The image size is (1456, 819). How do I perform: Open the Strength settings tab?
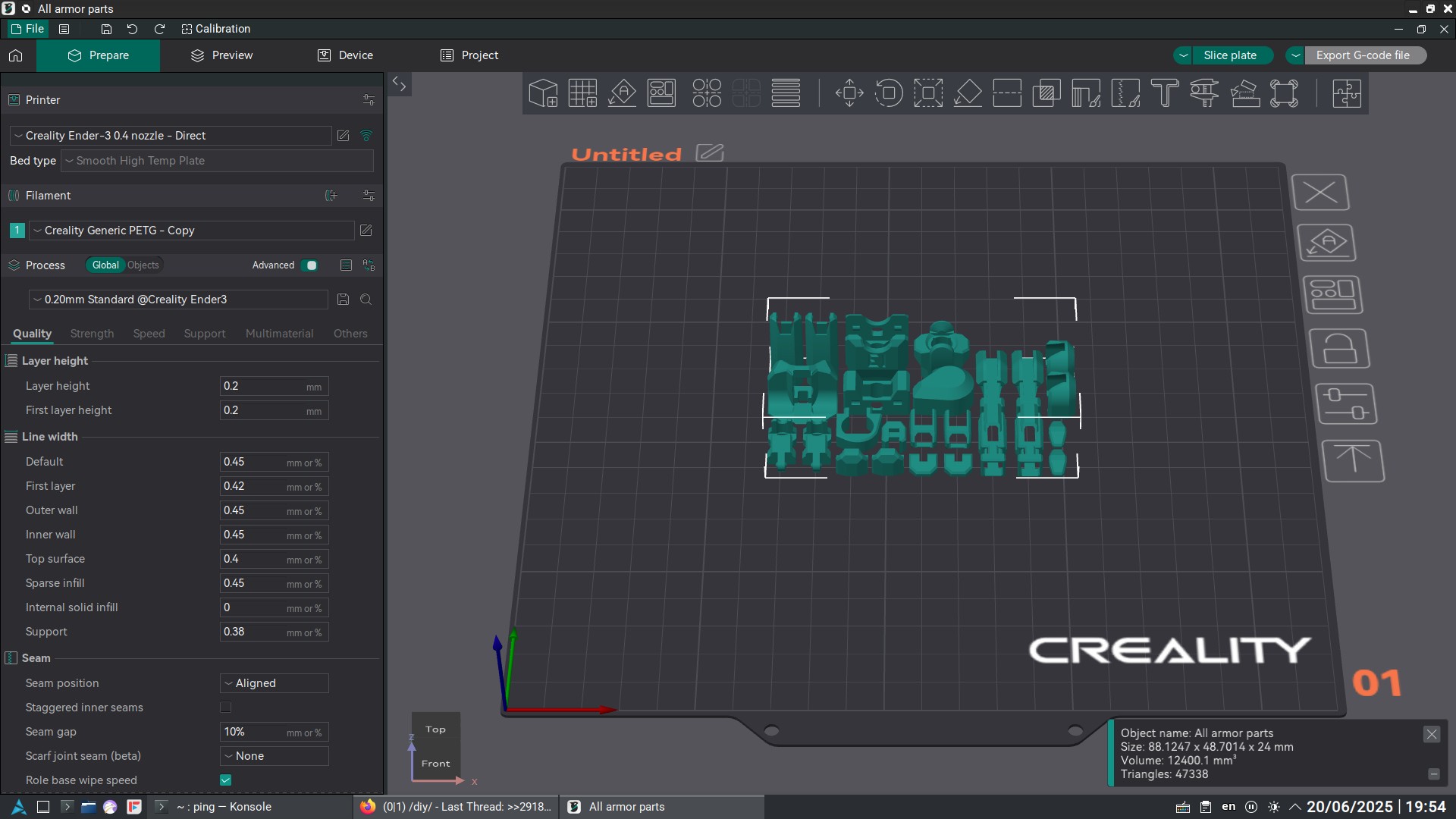[92, 334]
